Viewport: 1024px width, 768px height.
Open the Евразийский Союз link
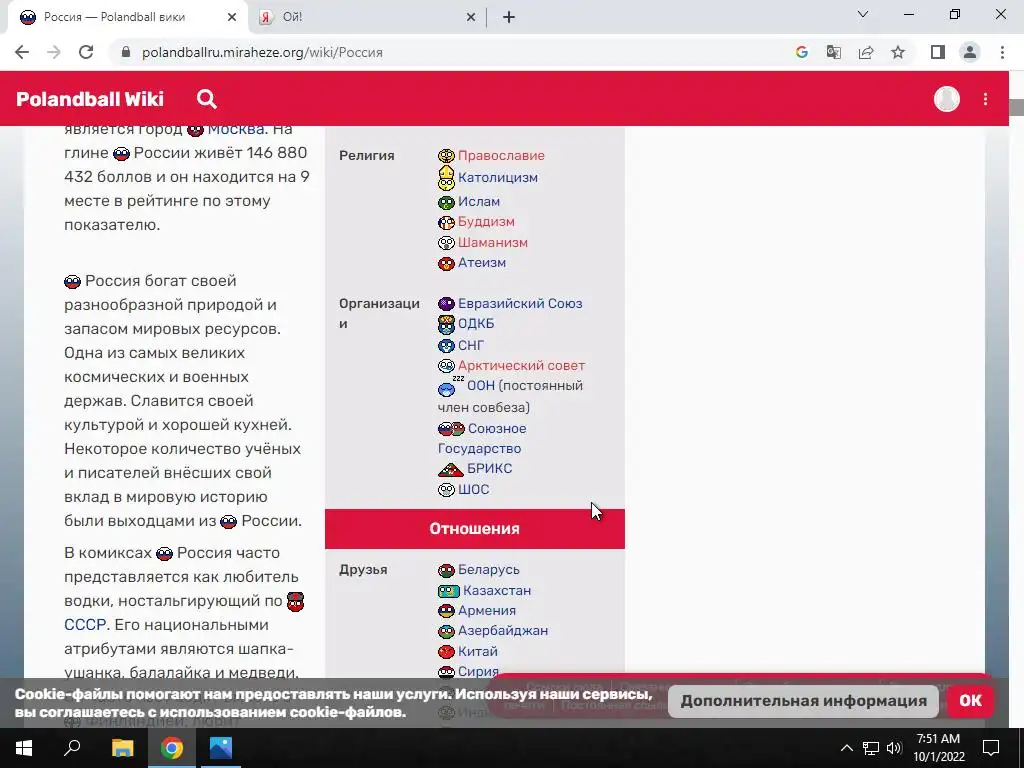520,304
